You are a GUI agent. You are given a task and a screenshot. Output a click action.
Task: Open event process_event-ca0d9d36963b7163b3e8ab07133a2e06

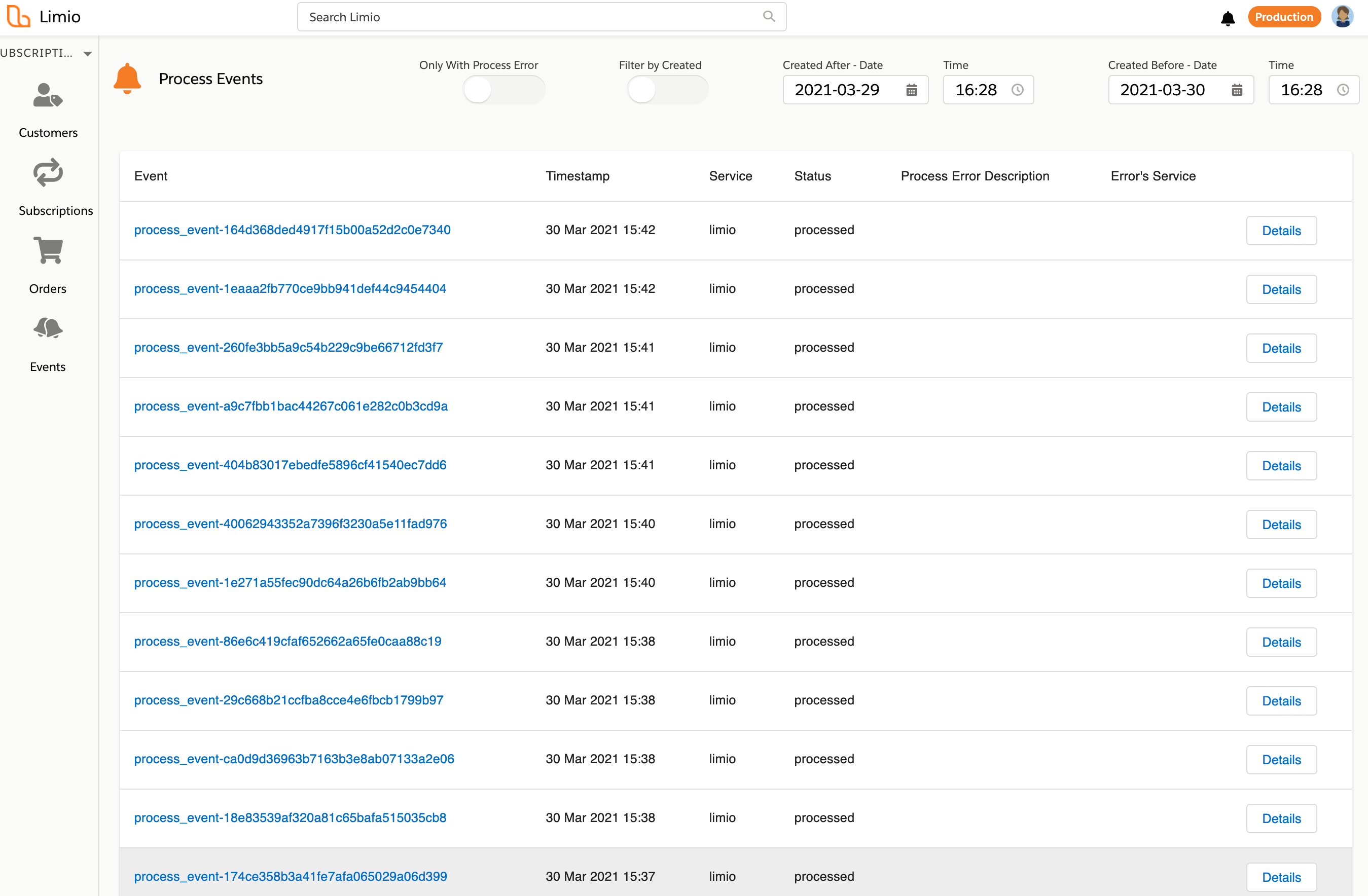tap(294, 759)
